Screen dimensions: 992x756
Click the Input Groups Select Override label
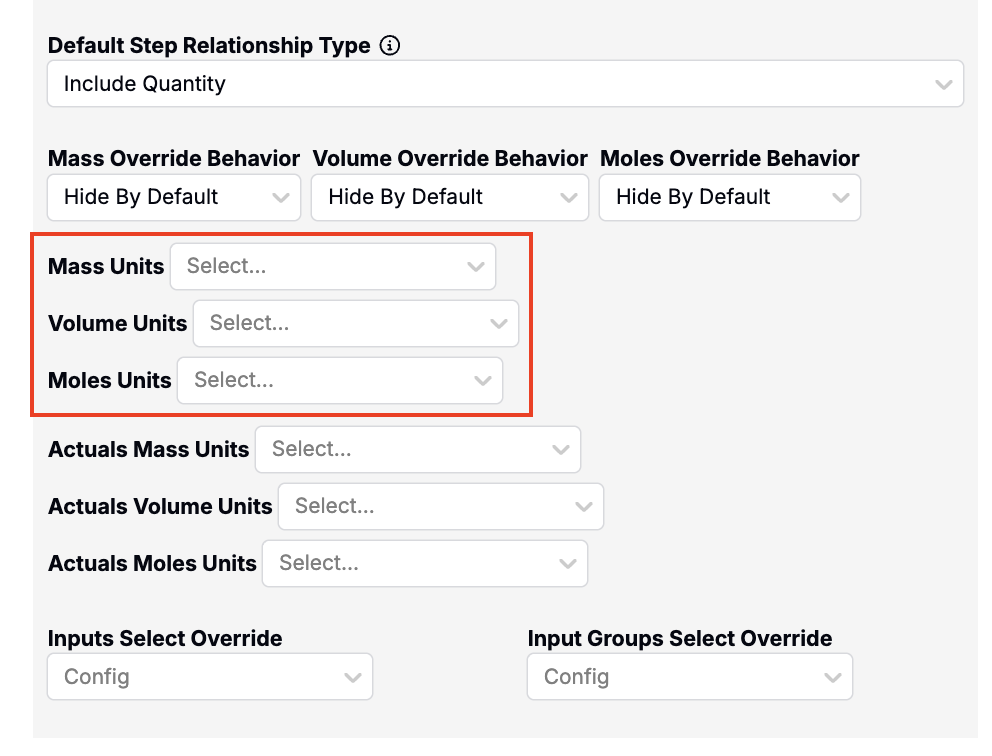coord(679,638)
